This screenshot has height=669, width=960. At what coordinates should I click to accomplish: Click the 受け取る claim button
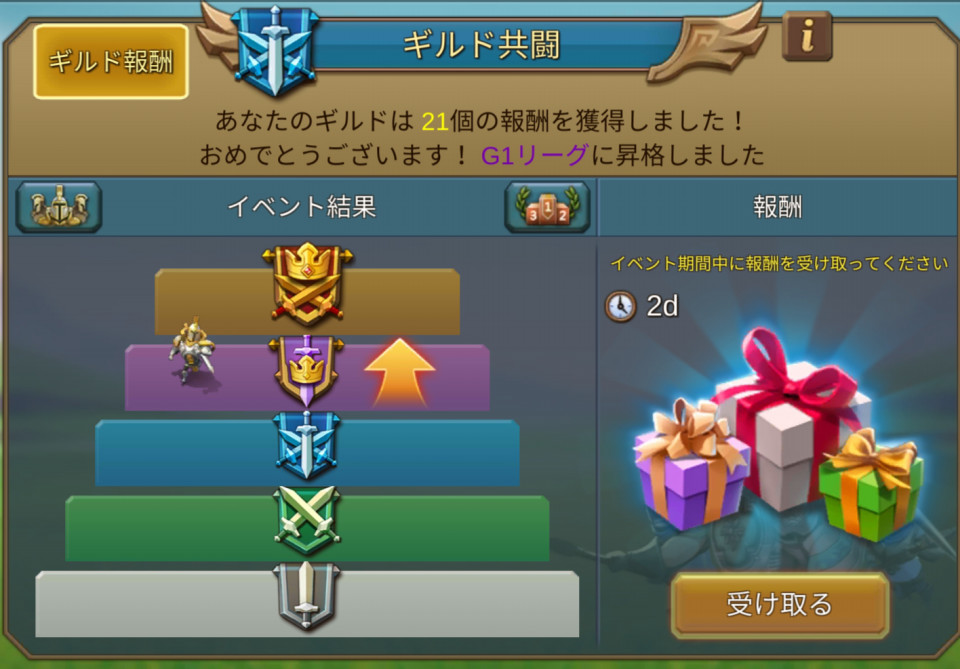[779, 605]
